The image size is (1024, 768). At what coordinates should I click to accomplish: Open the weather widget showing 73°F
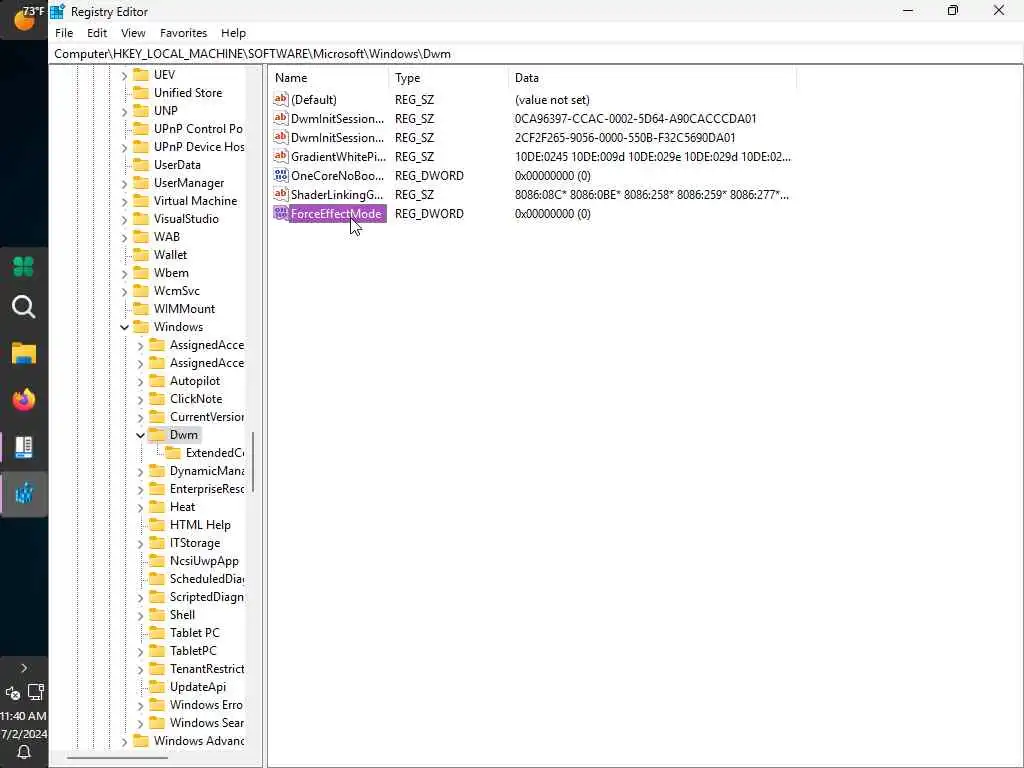click(x=24, y=18)
